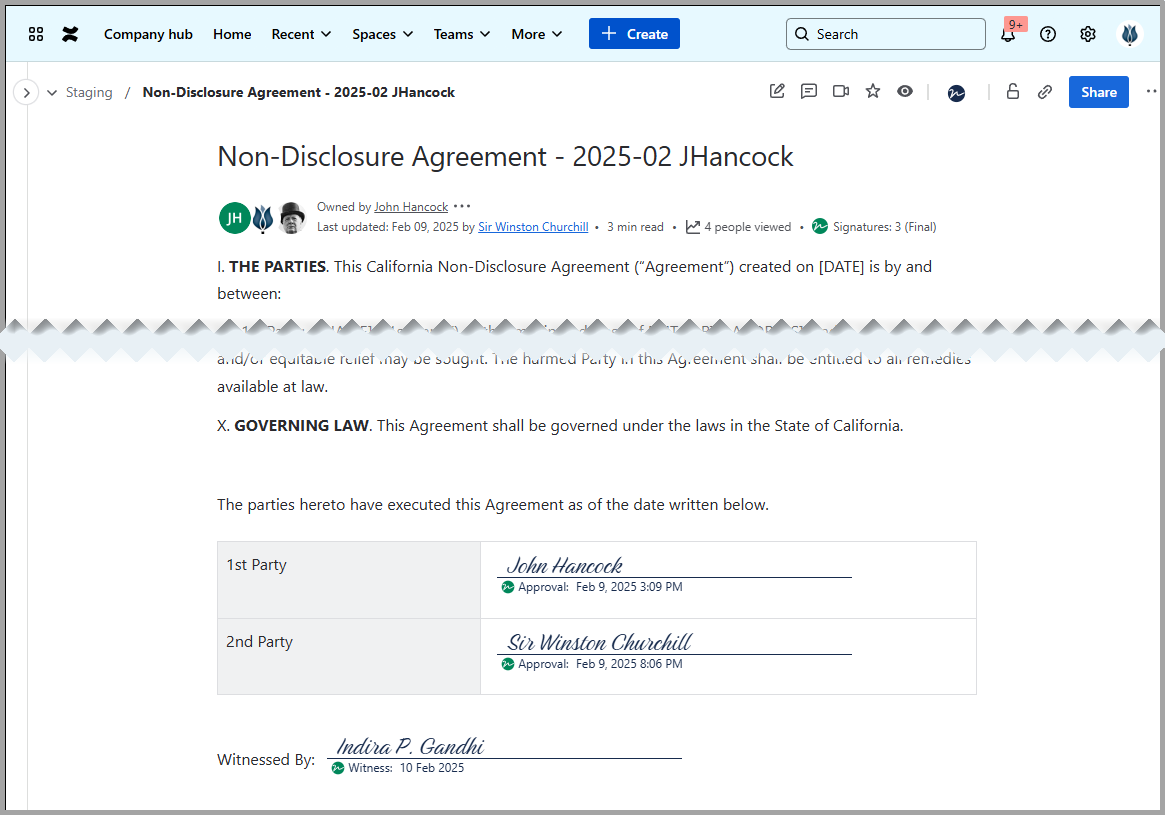Expand the Spaces dropdown menu
The image size is (1165, 815).
point(382,34)
